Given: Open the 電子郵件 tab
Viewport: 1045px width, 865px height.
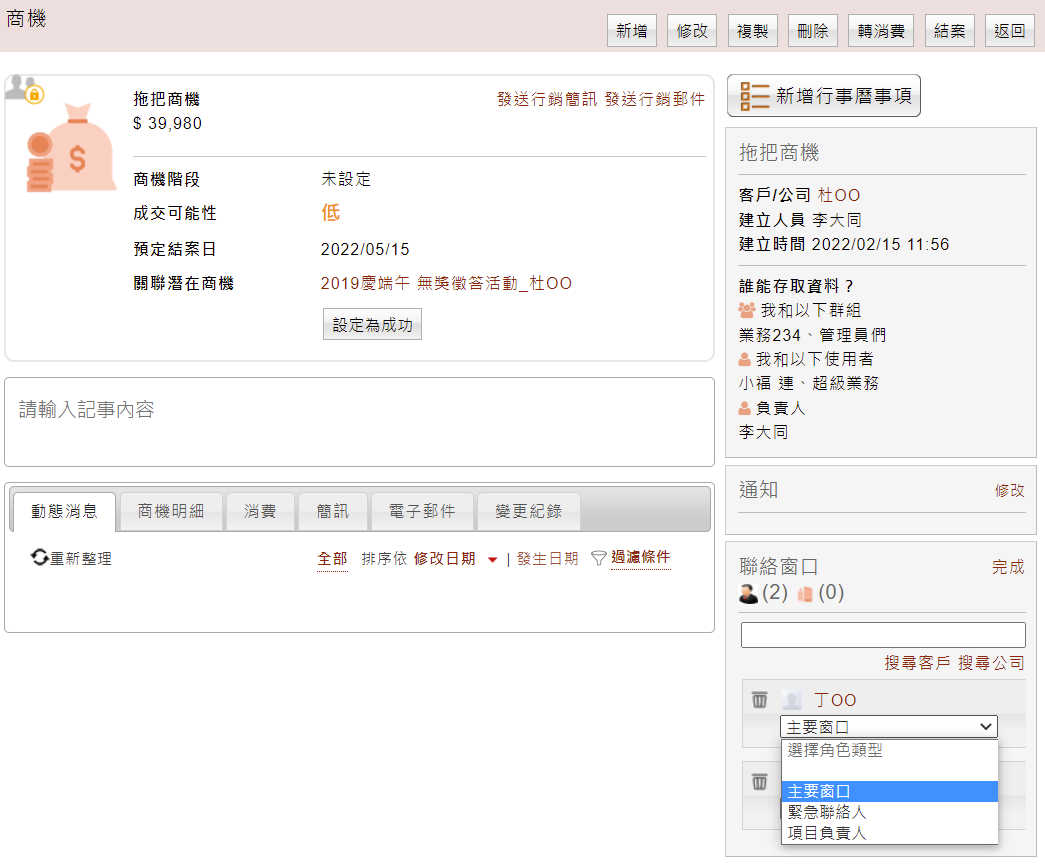Looking at the screenshot, I should [423, 511].
